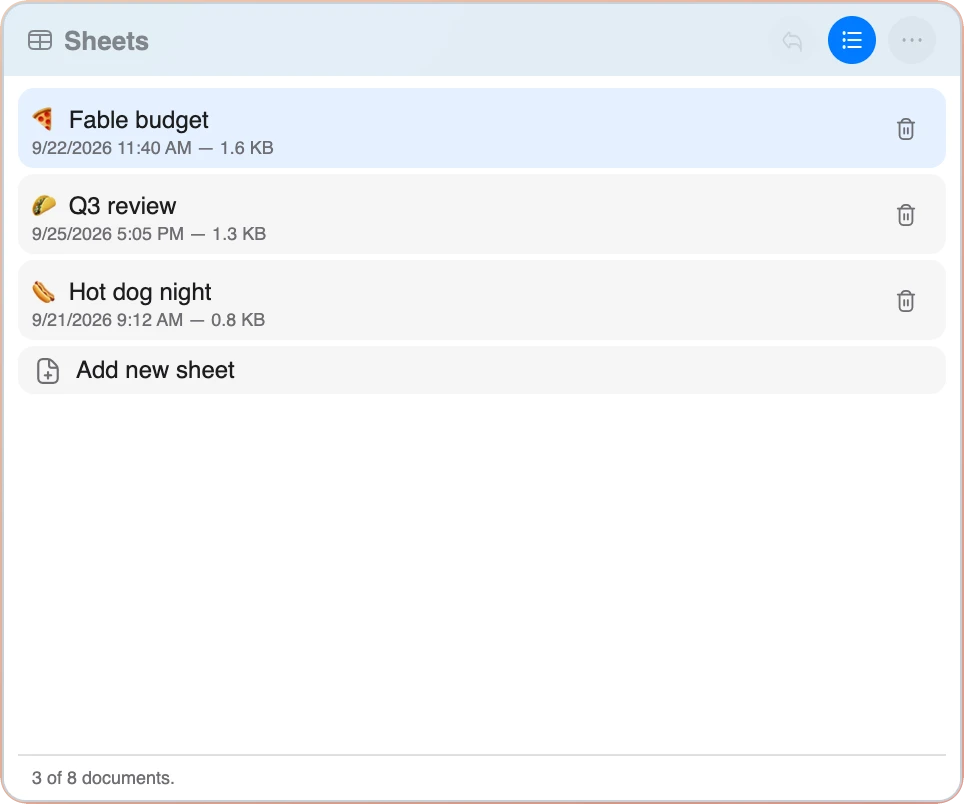
Task: Click the back arrow button
Action: click(792, 41)
